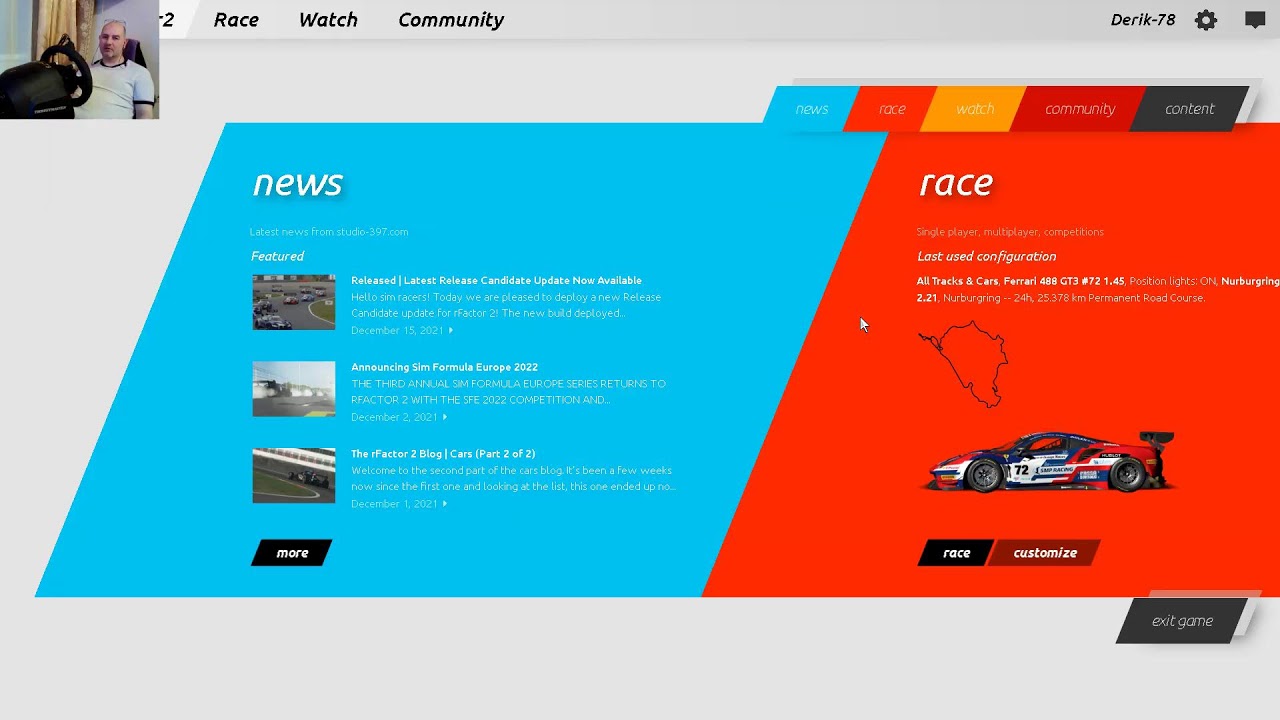The width and height of the screenshot is (1280, 720).
Task: Click the webcam overlay video
Action: (79, 60)
